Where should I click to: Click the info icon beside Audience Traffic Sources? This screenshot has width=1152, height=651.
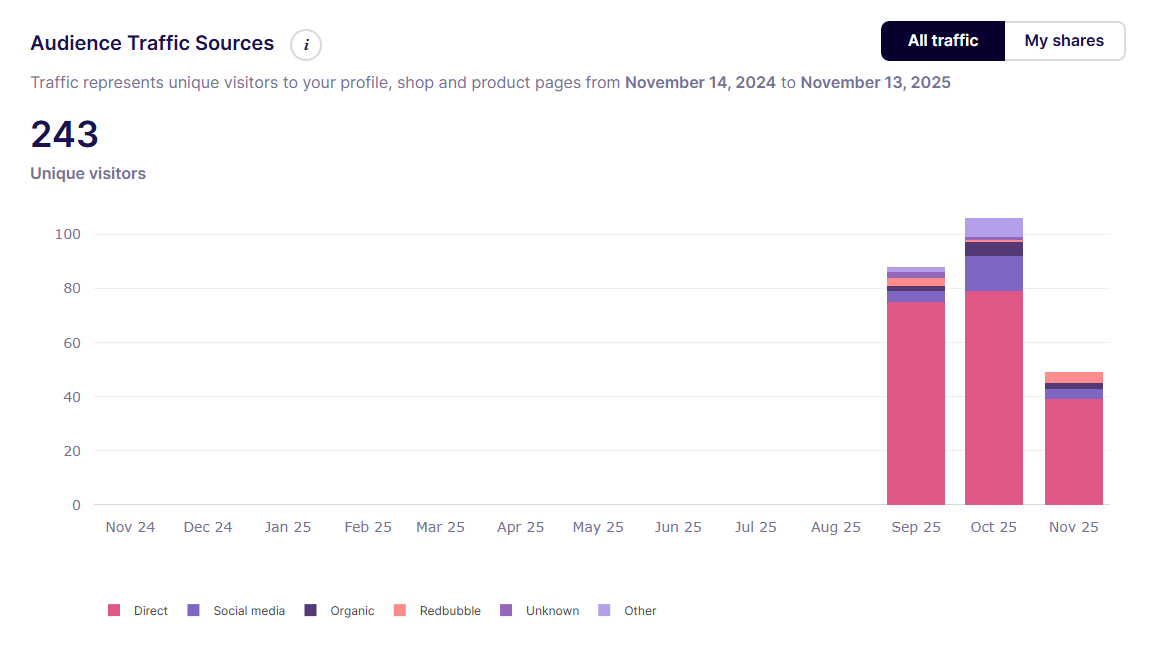306,45
